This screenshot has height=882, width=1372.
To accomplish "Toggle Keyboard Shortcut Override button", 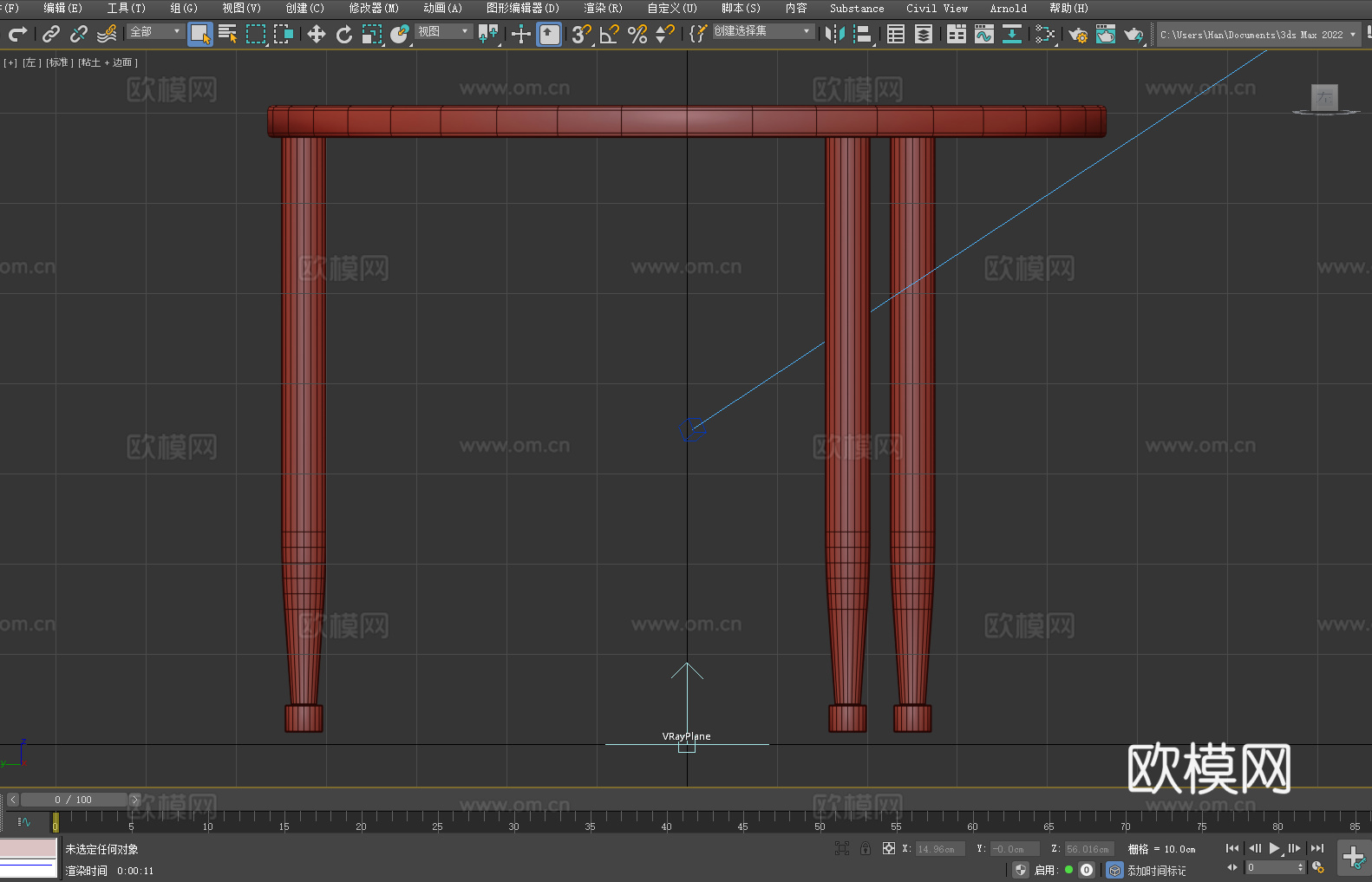I will pyautogui.click(x=549, y=34).
